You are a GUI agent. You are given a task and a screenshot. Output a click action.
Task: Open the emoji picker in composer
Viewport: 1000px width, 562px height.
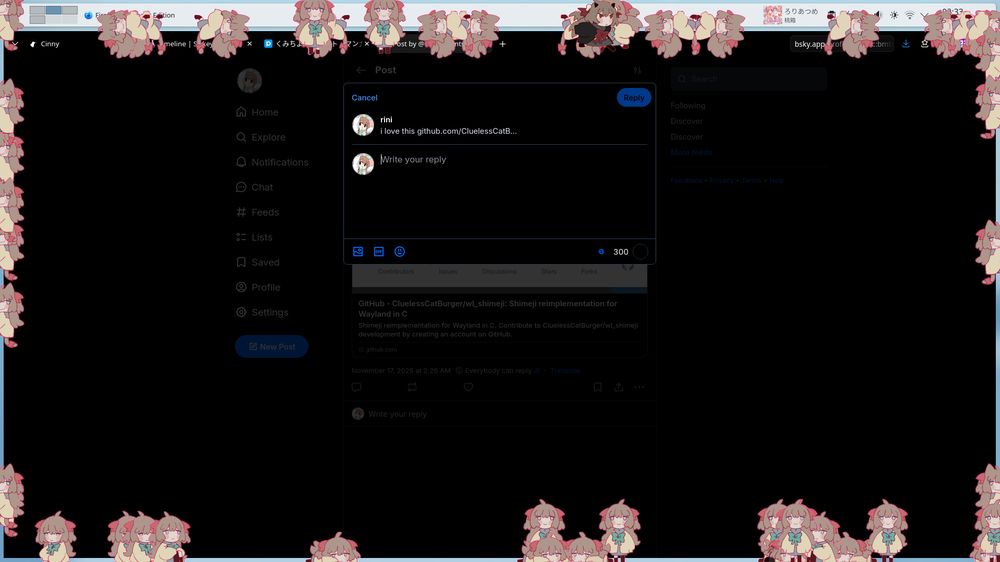tap(400, 251)
